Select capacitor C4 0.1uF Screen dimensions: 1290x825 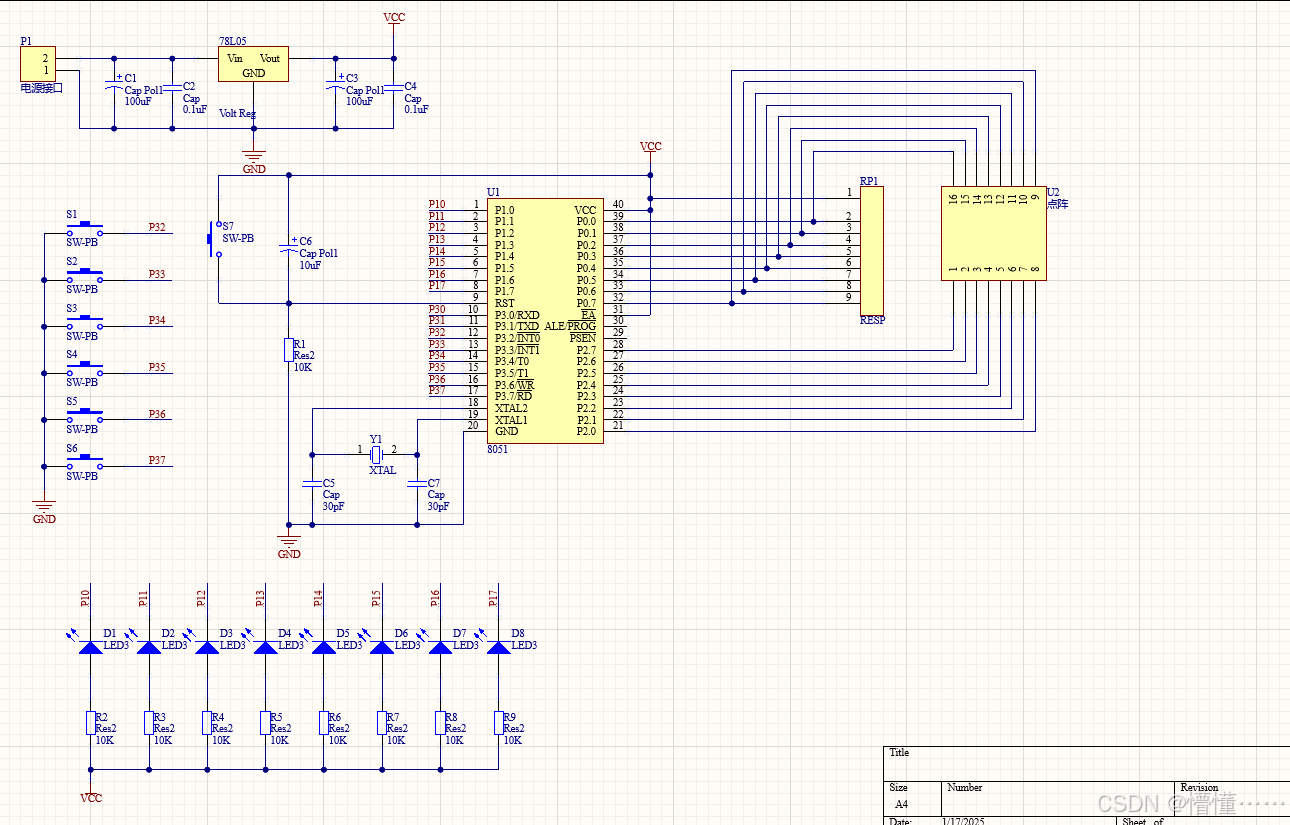point(394,88)
